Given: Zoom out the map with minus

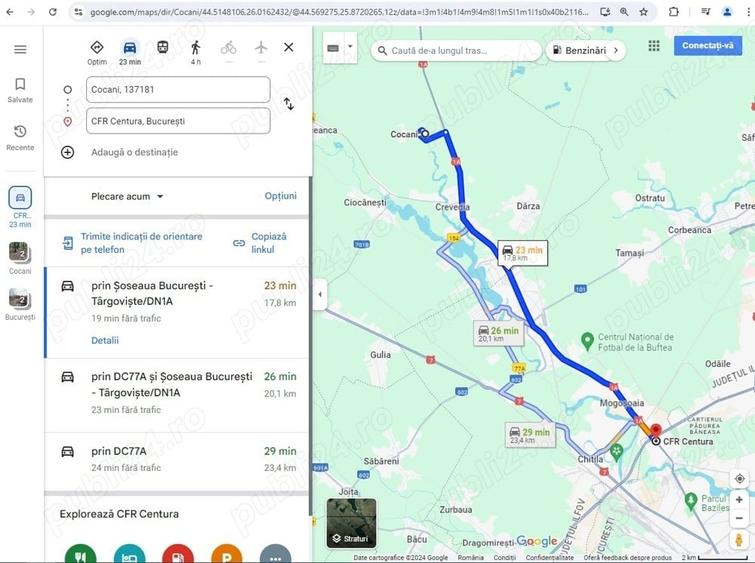Looking at the screenshot, I should (x=739, y=518).
